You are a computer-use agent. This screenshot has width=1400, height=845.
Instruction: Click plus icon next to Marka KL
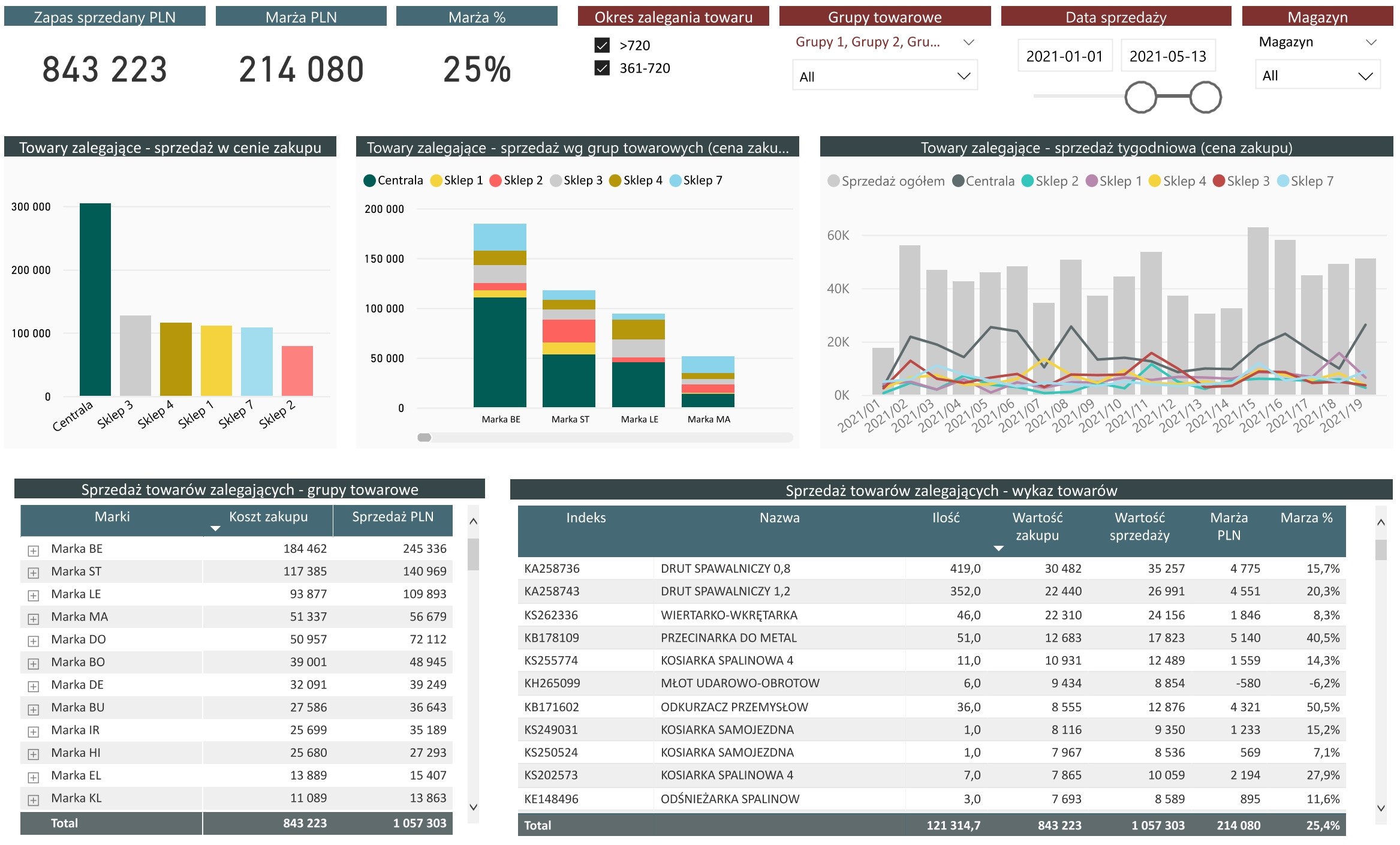[x=34, y=799]
